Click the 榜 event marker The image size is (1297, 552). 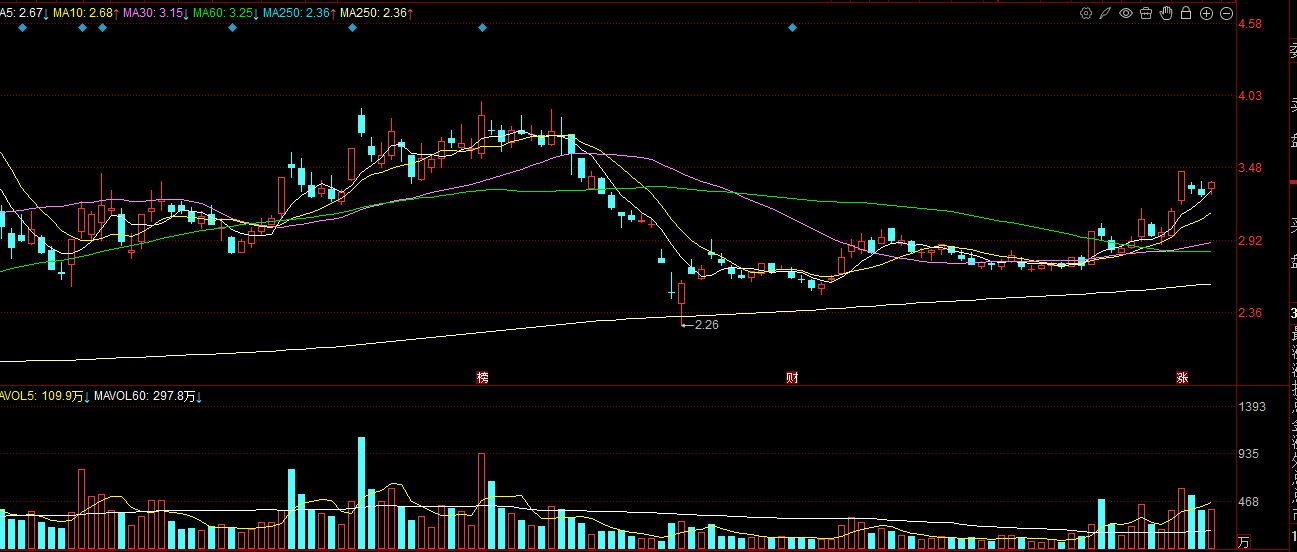click(x=483, y=378)
